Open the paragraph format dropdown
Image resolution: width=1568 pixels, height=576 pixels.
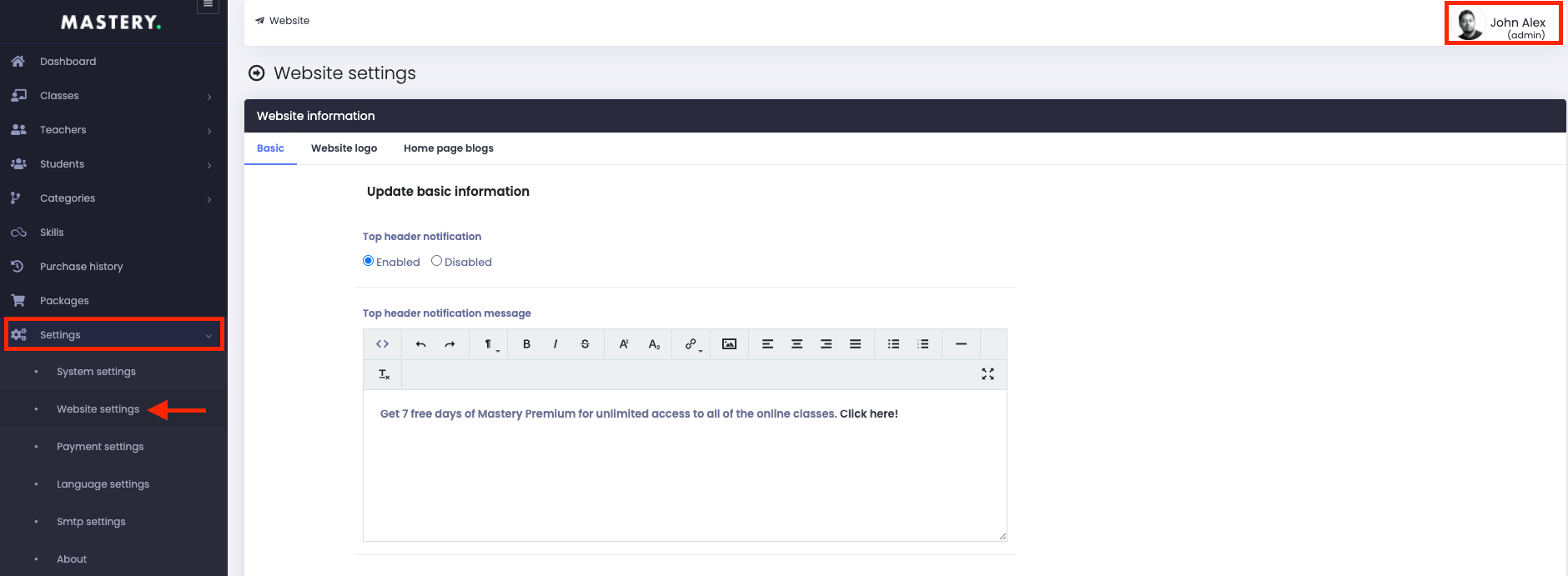[x=490, y=344]
